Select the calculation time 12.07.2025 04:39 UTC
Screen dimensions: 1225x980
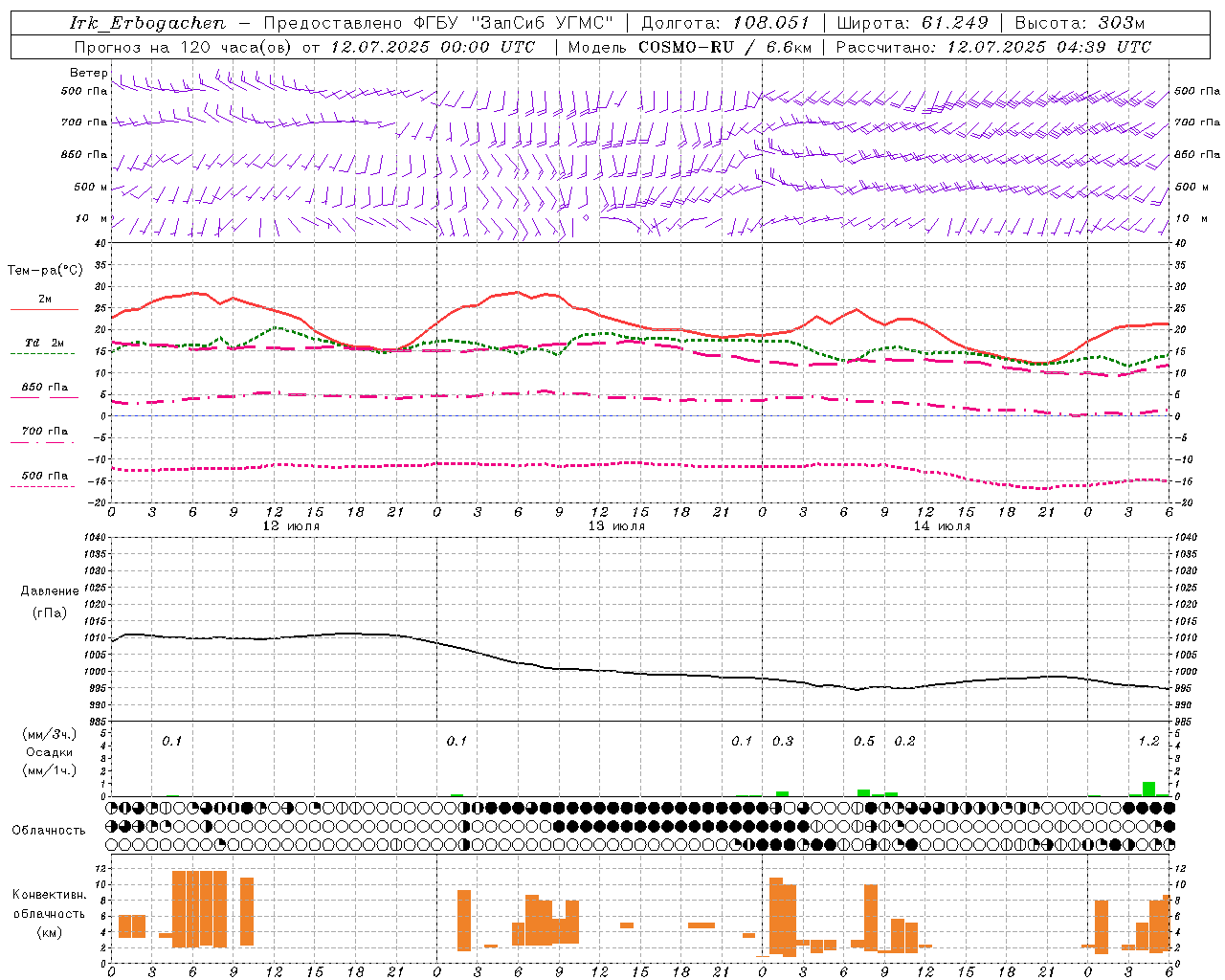(1049, 47)
